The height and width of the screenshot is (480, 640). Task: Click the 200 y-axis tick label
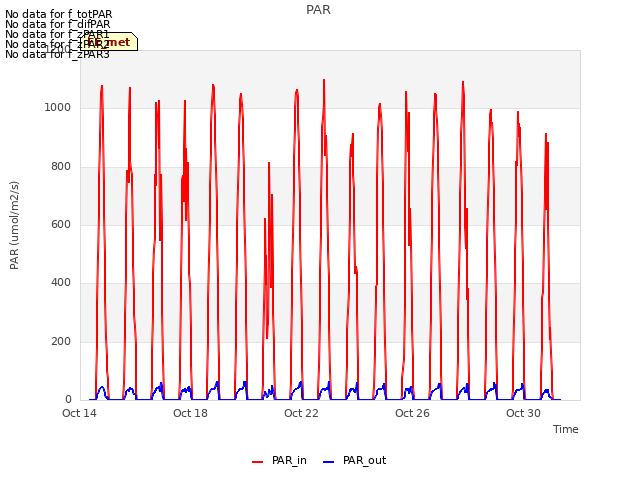61,341
